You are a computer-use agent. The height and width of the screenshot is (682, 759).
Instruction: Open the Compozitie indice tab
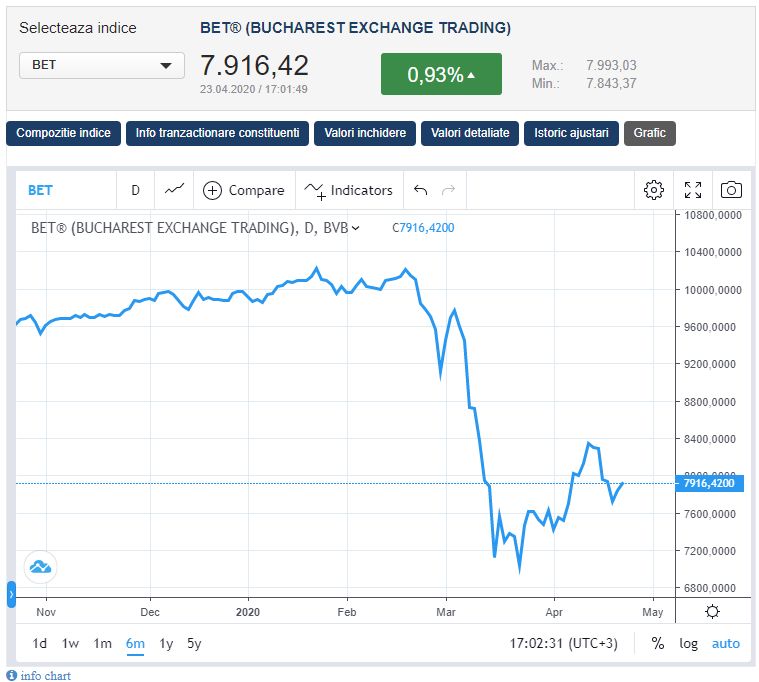tap(63, 133)
